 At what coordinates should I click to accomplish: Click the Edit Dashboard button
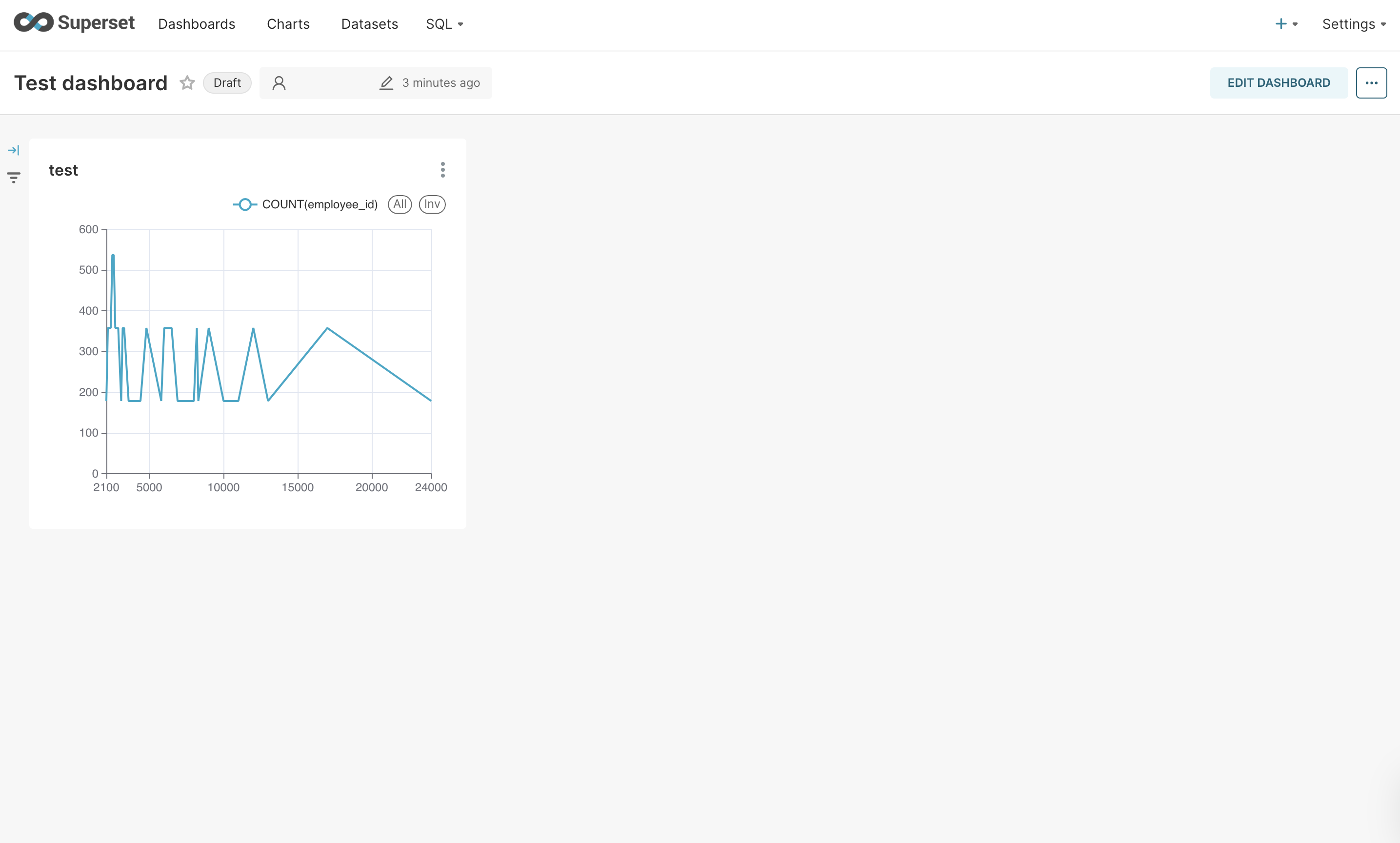pyautogui.click(x=1279, y=82)
